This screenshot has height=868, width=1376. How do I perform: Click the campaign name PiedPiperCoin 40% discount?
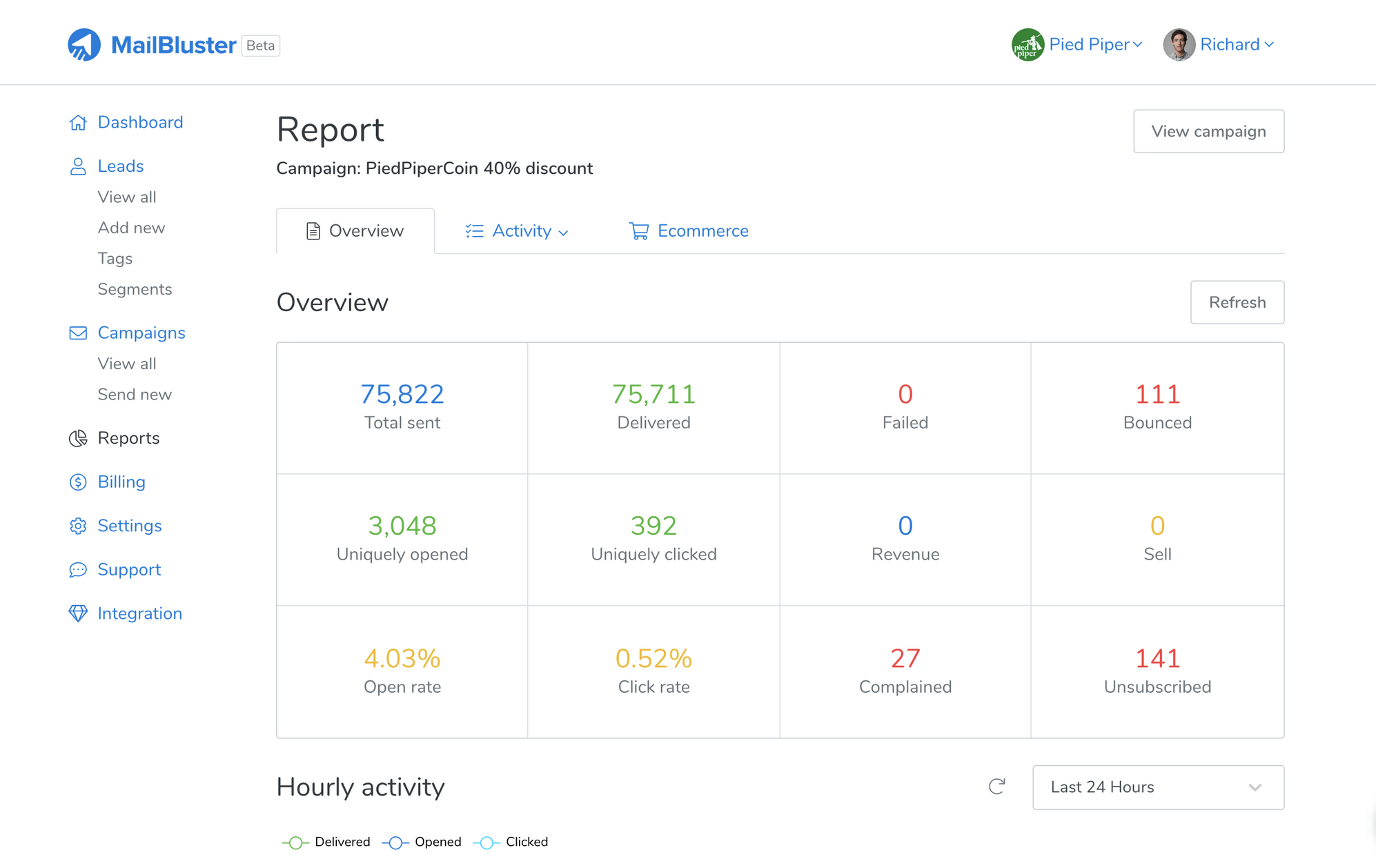479,168
